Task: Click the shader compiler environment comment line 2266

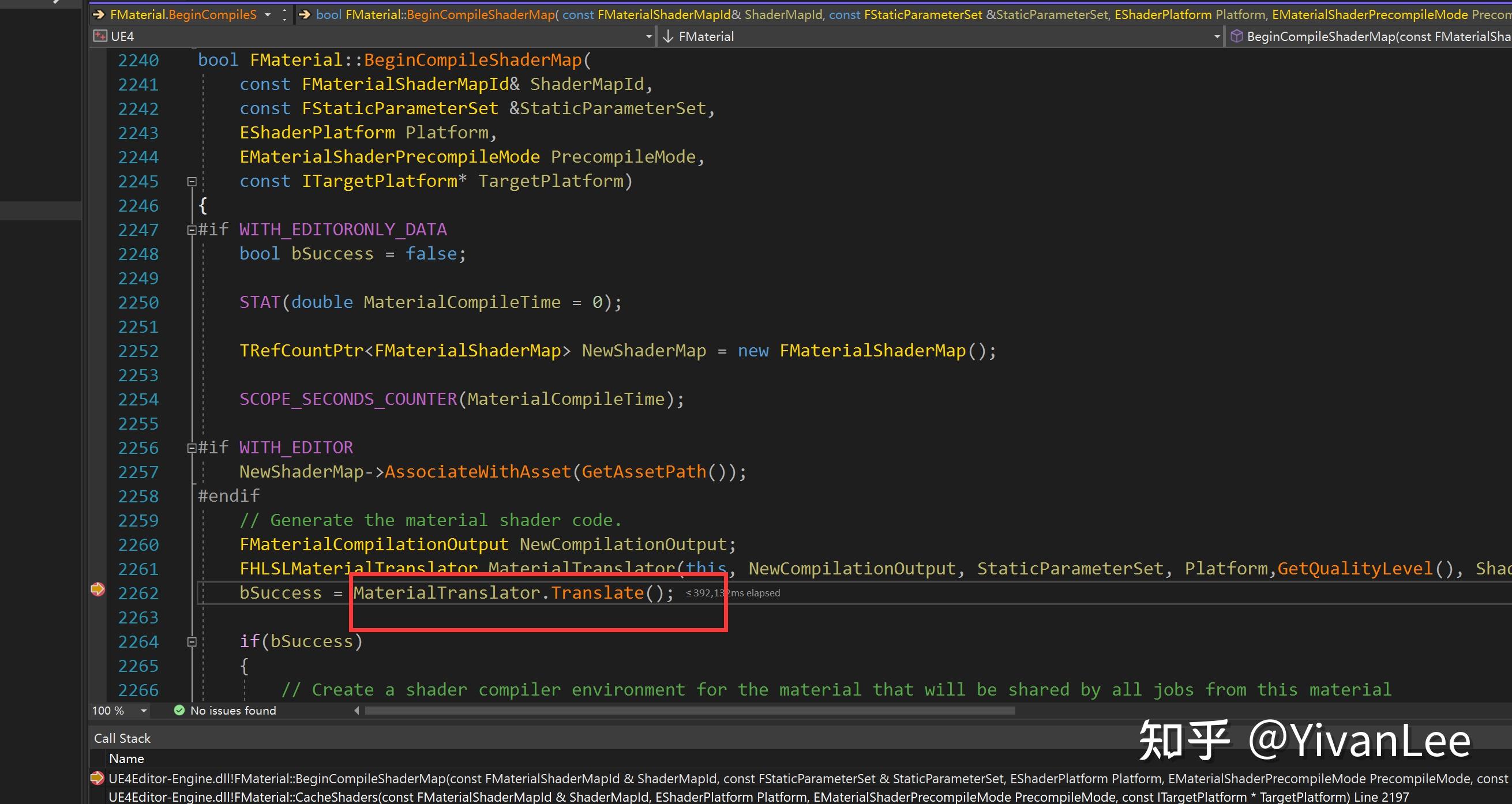Action: click(836, 690)
